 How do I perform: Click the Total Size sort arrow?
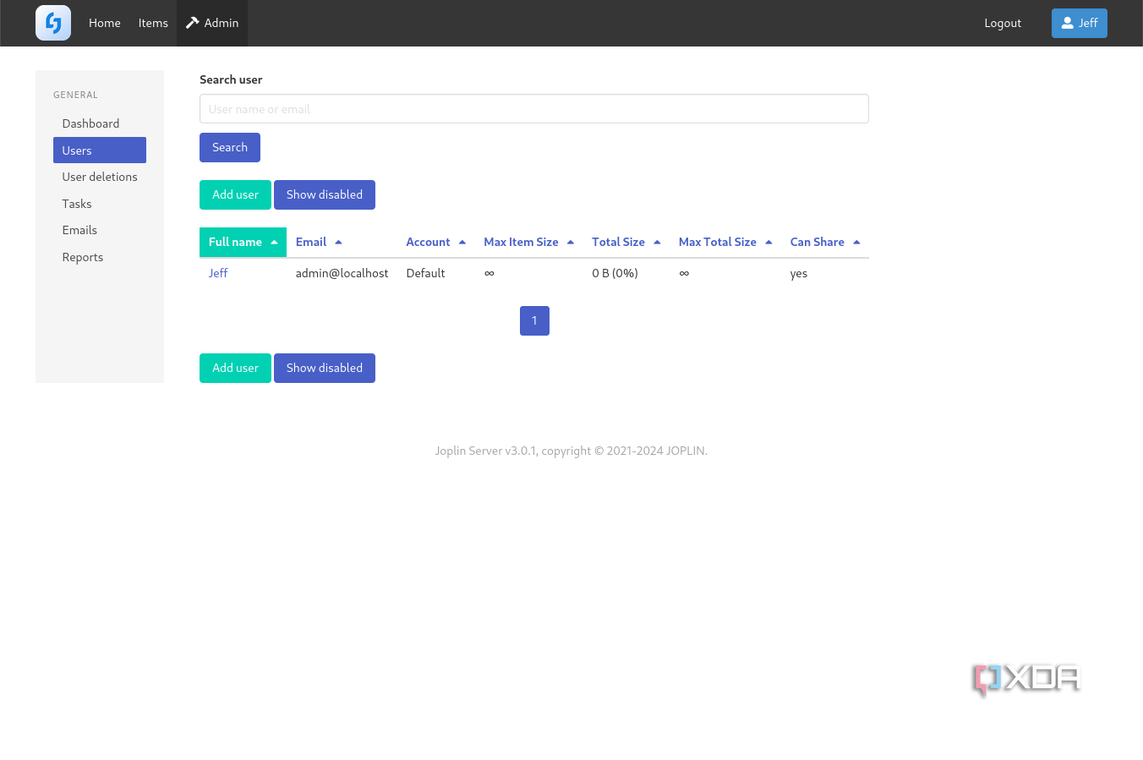[658, 242]
